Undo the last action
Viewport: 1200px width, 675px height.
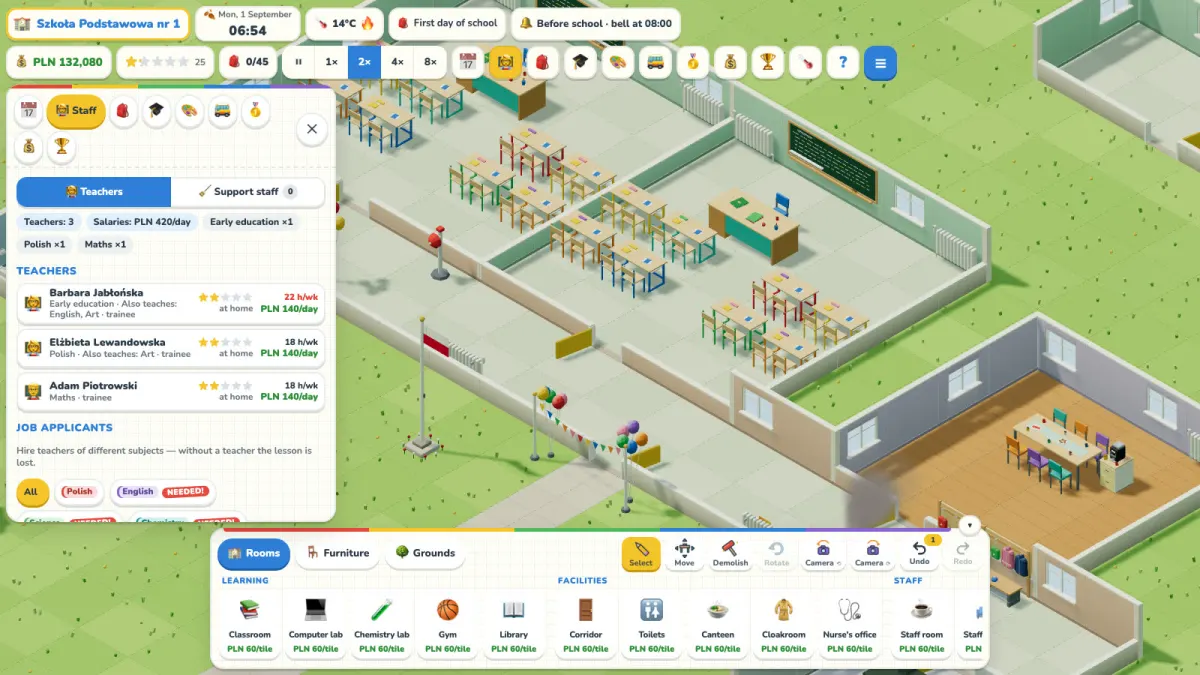pos(919,552)
